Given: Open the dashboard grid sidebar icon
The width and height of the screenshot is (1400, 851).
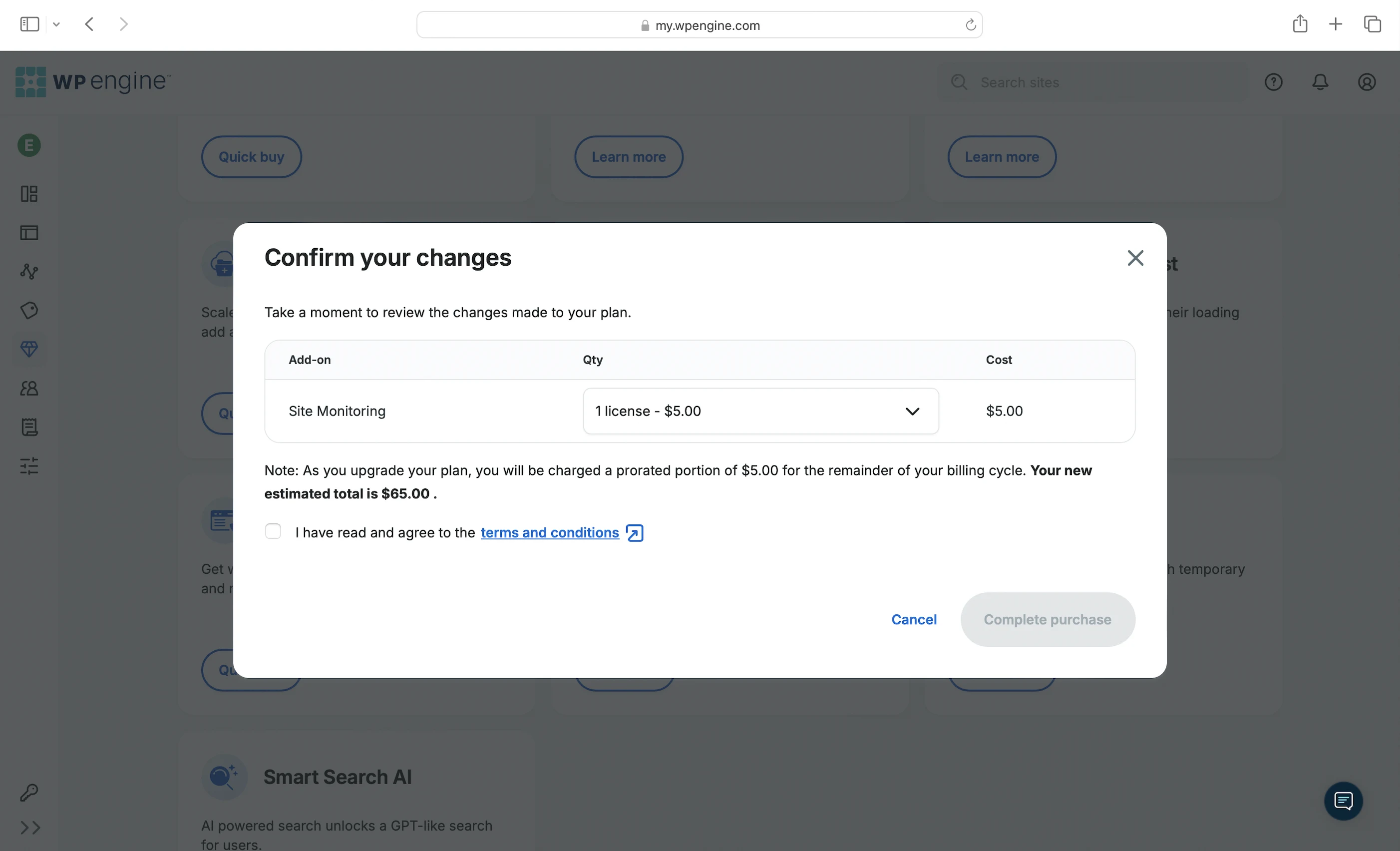Looking at the screenshot, I should point(29,194).
